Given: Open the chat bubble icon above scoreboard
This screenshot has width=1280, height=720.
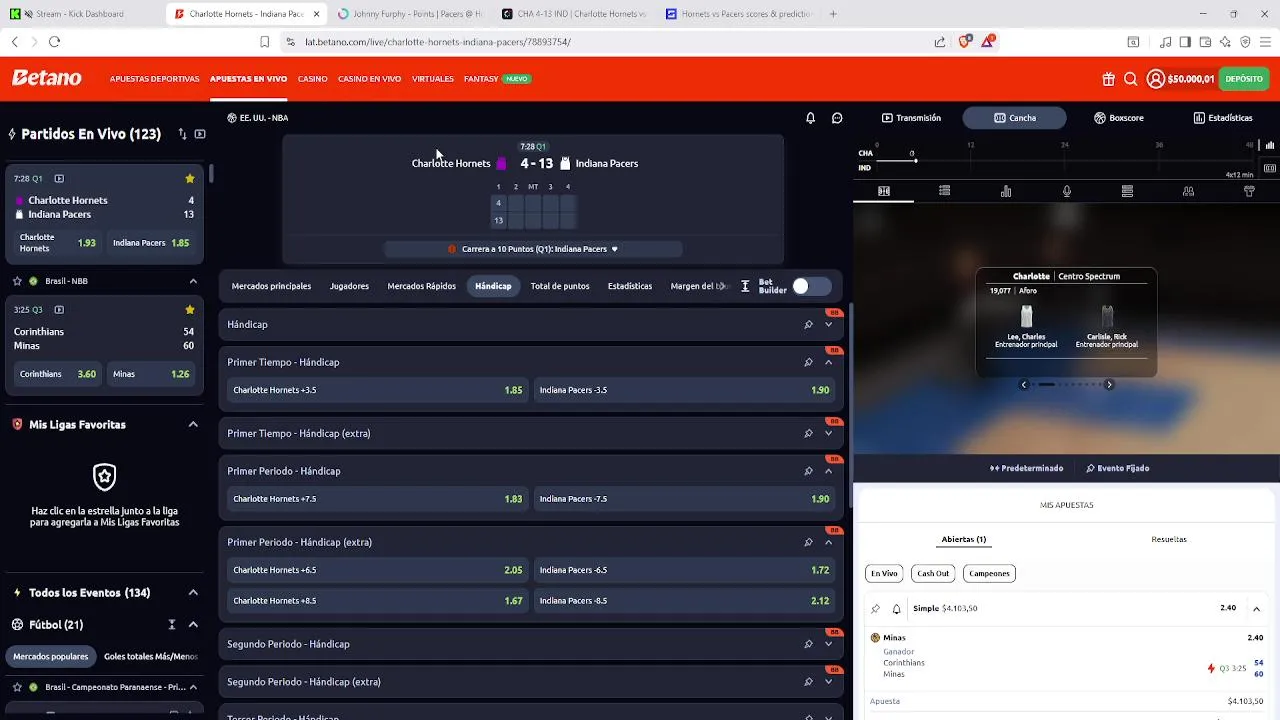Looking at the screenshot, I should pos(837,118).
